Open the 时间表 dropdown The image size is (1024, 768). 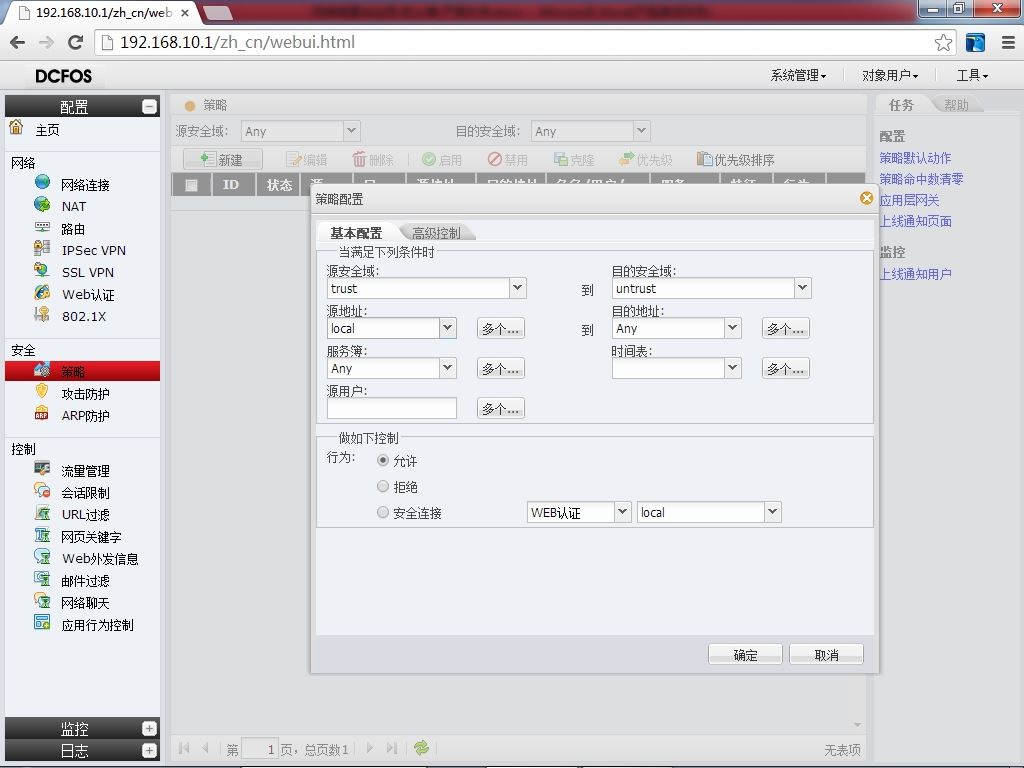pos(733,368)
